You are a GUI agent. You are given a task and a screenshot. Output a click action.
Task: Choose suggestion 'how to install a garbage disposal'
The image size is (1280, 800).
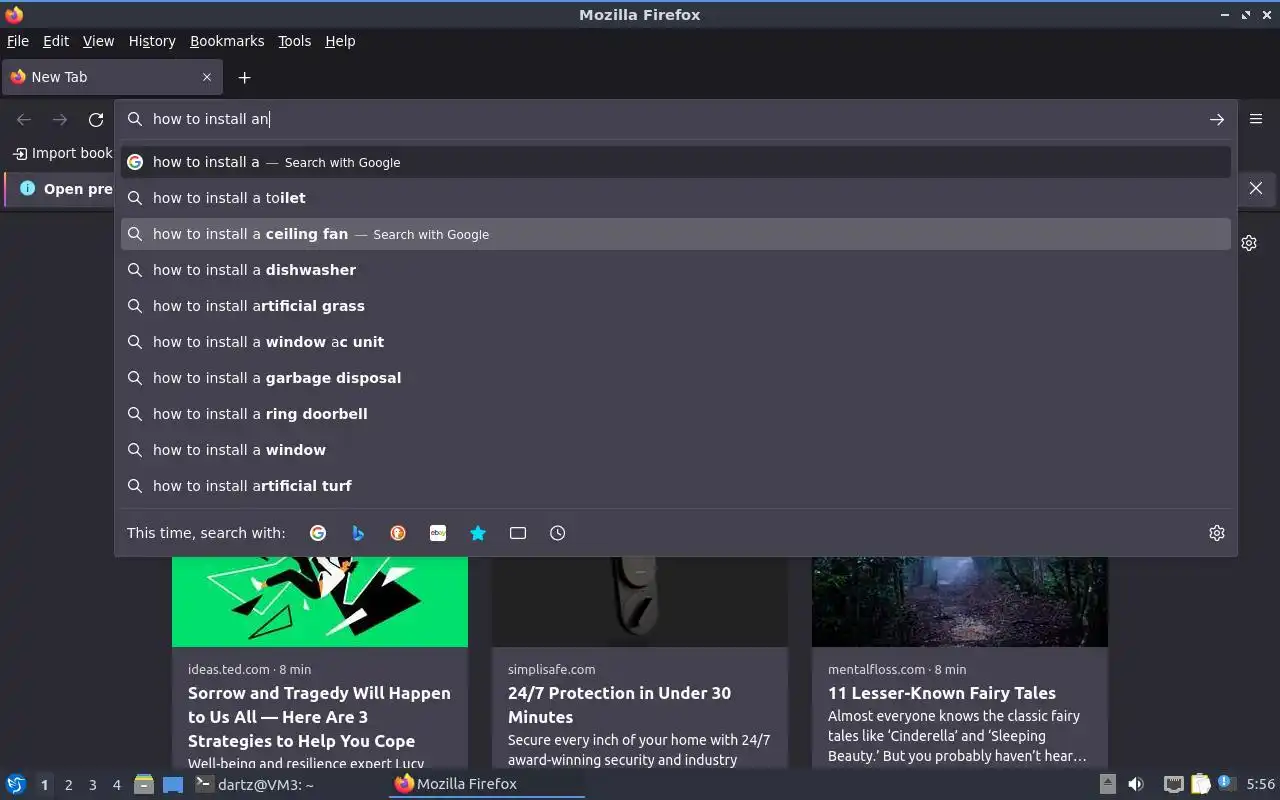[x=676, y=378]
